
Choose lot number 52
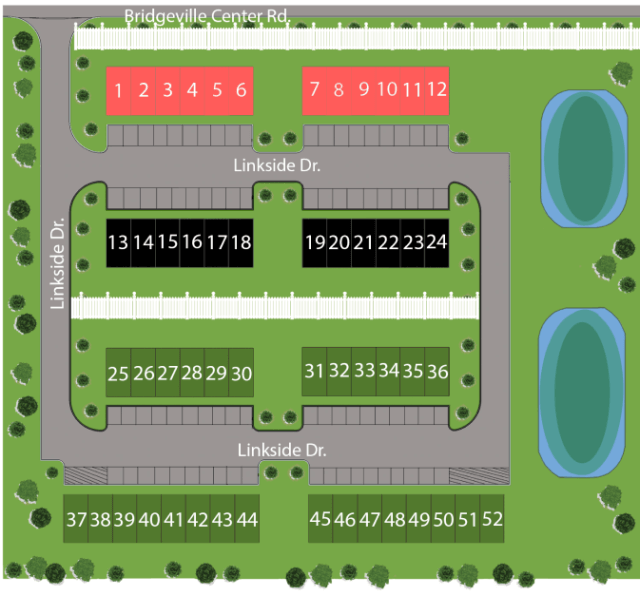(492, 519)
